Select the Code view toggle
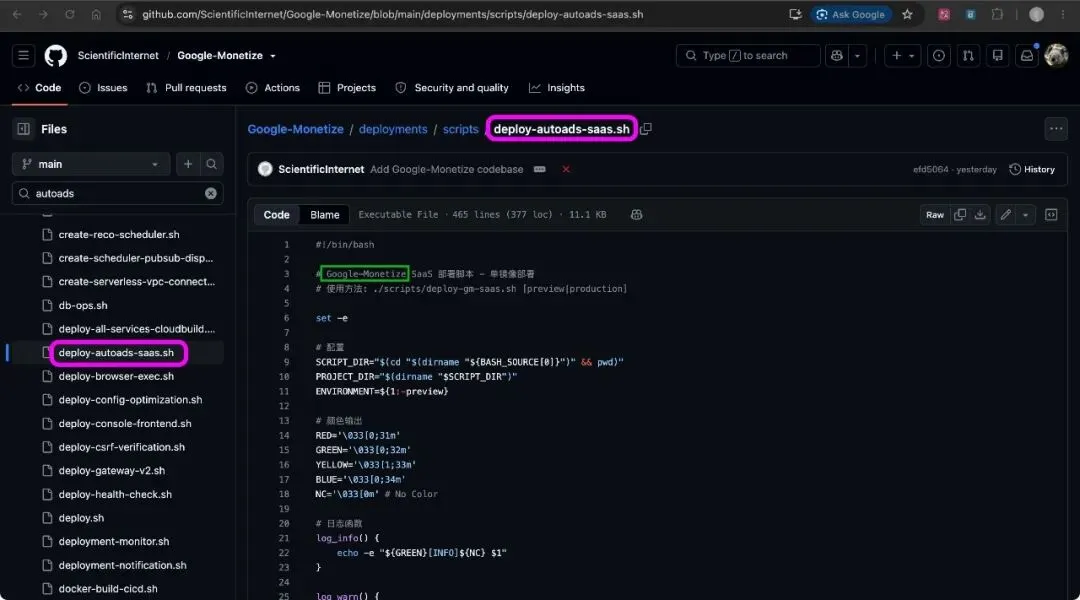This screenshot has width=1080, height=600. (276, 215)
